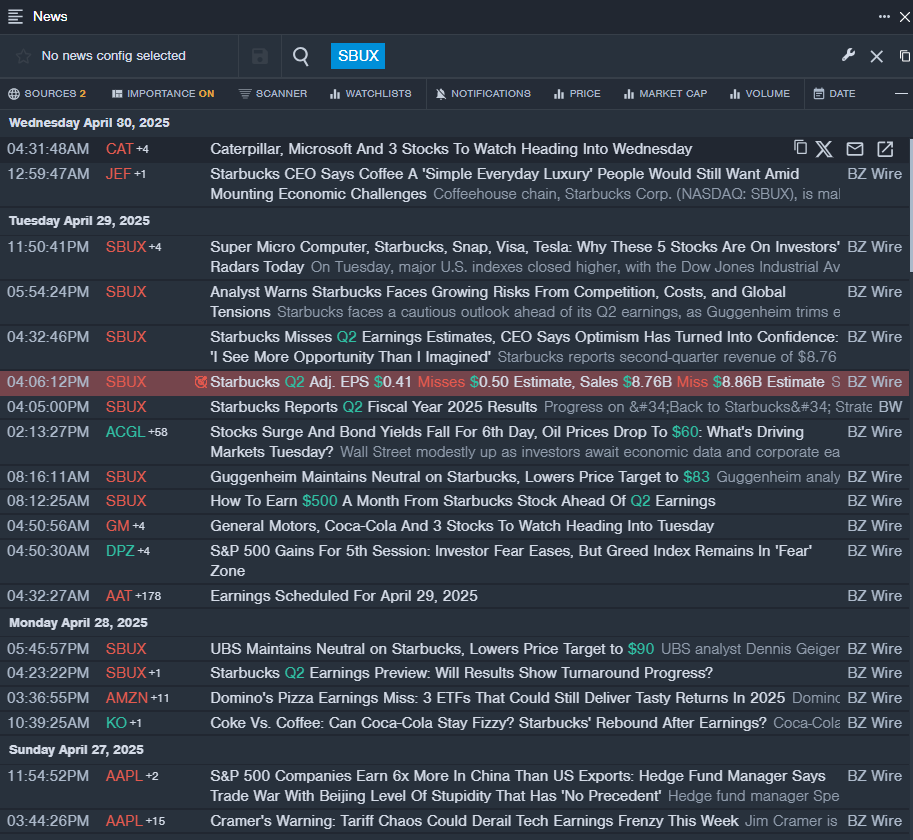Open 'General Motors, Coca-Cola And 3 Stocks' headline
The width and height of the screenshot is (913, 840).
coord(462,526)
